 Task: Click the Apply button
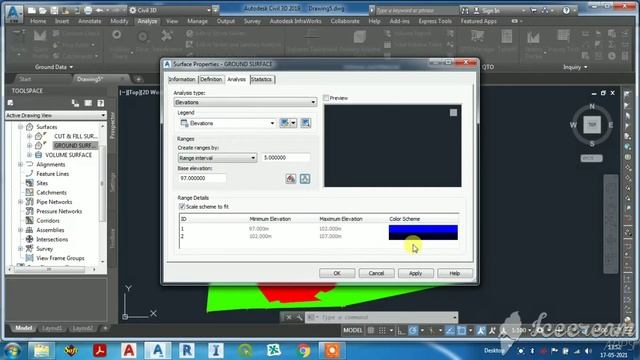[416, 273]
